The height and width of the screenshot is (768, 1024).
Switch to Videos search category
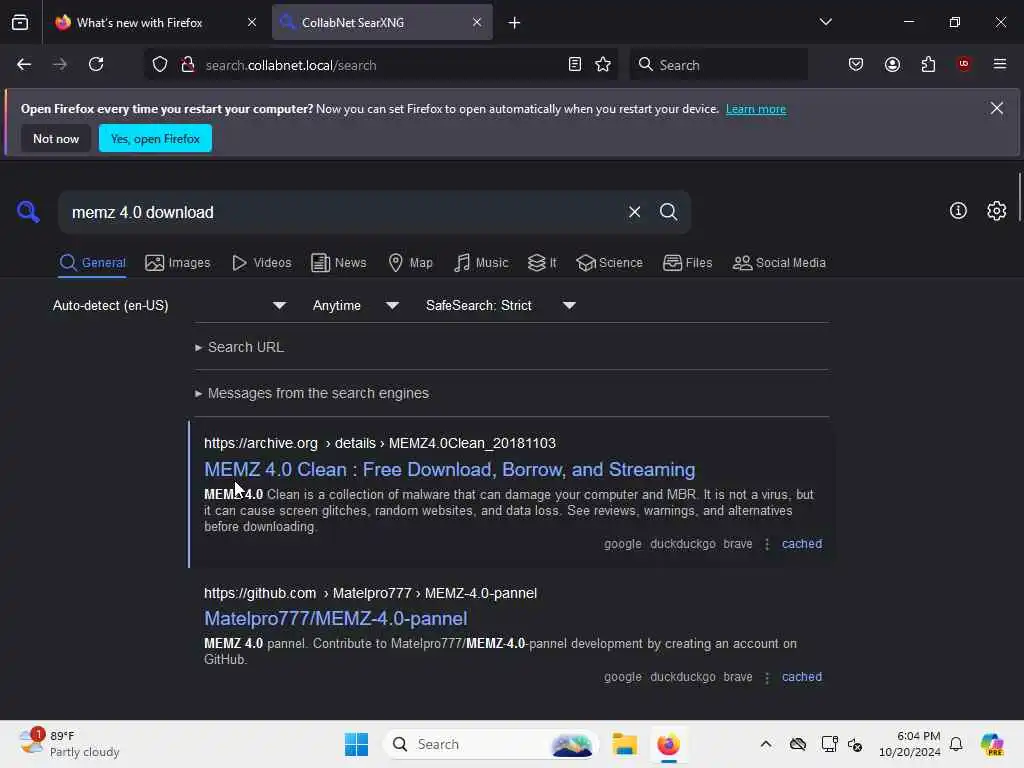(262, 263)
